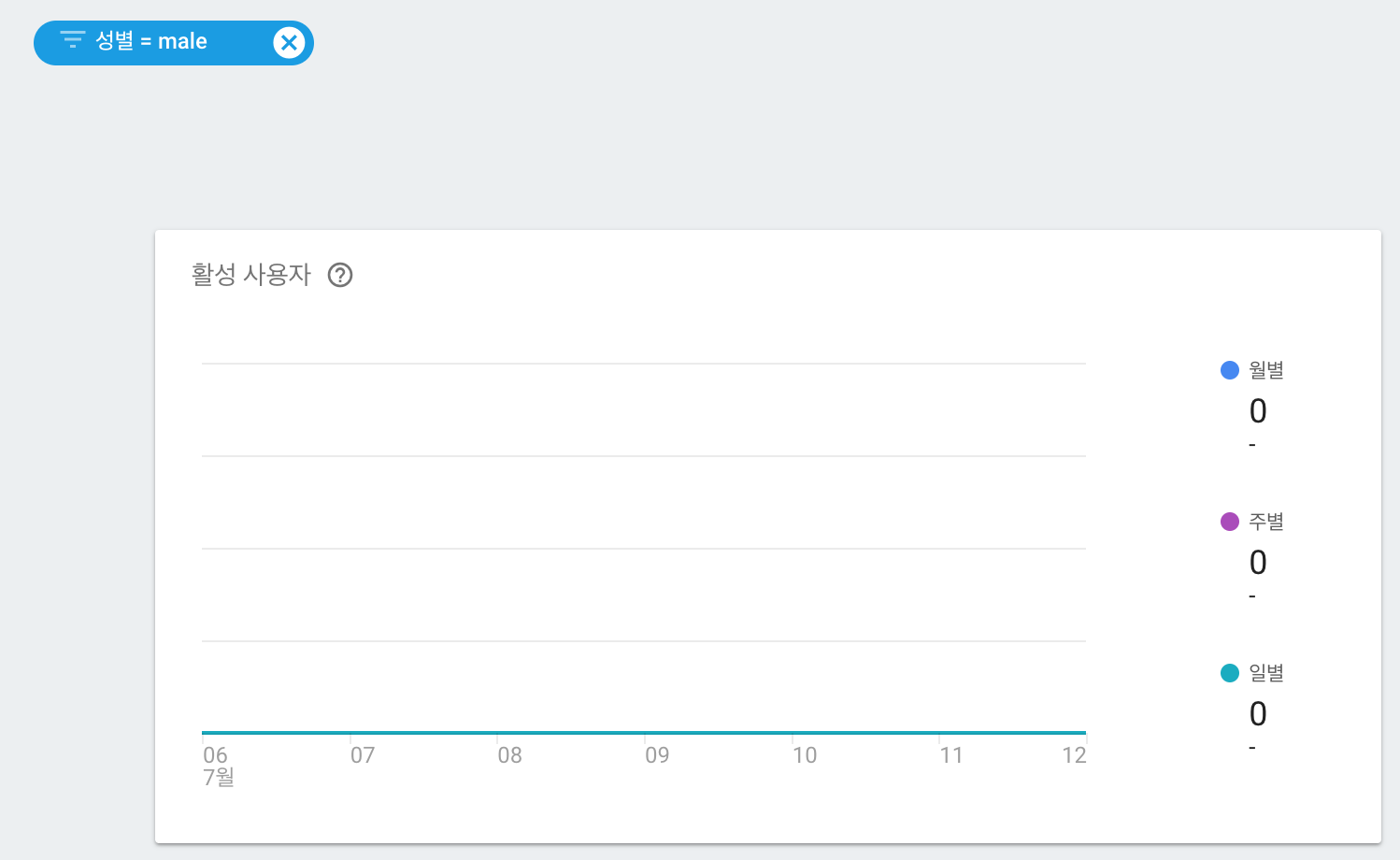This screenshot has width=1400, height=860.
Task: Click the 월별 value 0
Action: tap(1258, 411)
